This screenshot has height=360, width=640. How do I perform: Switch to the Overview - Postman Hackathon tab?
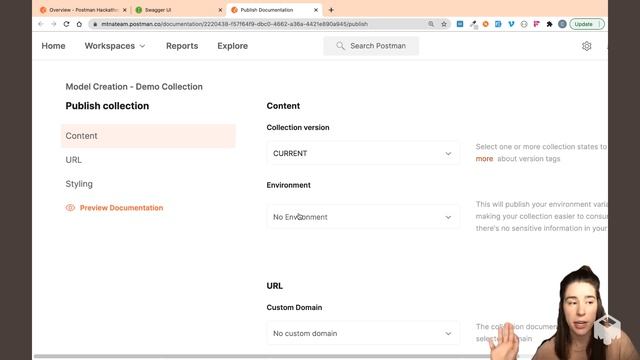83,10
